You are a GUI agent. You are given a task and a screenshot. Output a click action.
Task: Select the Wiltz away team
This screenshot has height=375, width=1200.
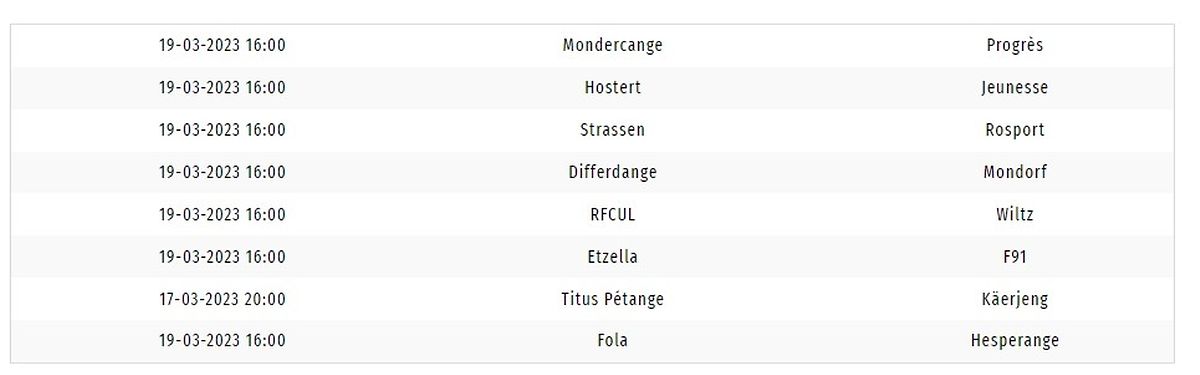(x=1014, y=215)
